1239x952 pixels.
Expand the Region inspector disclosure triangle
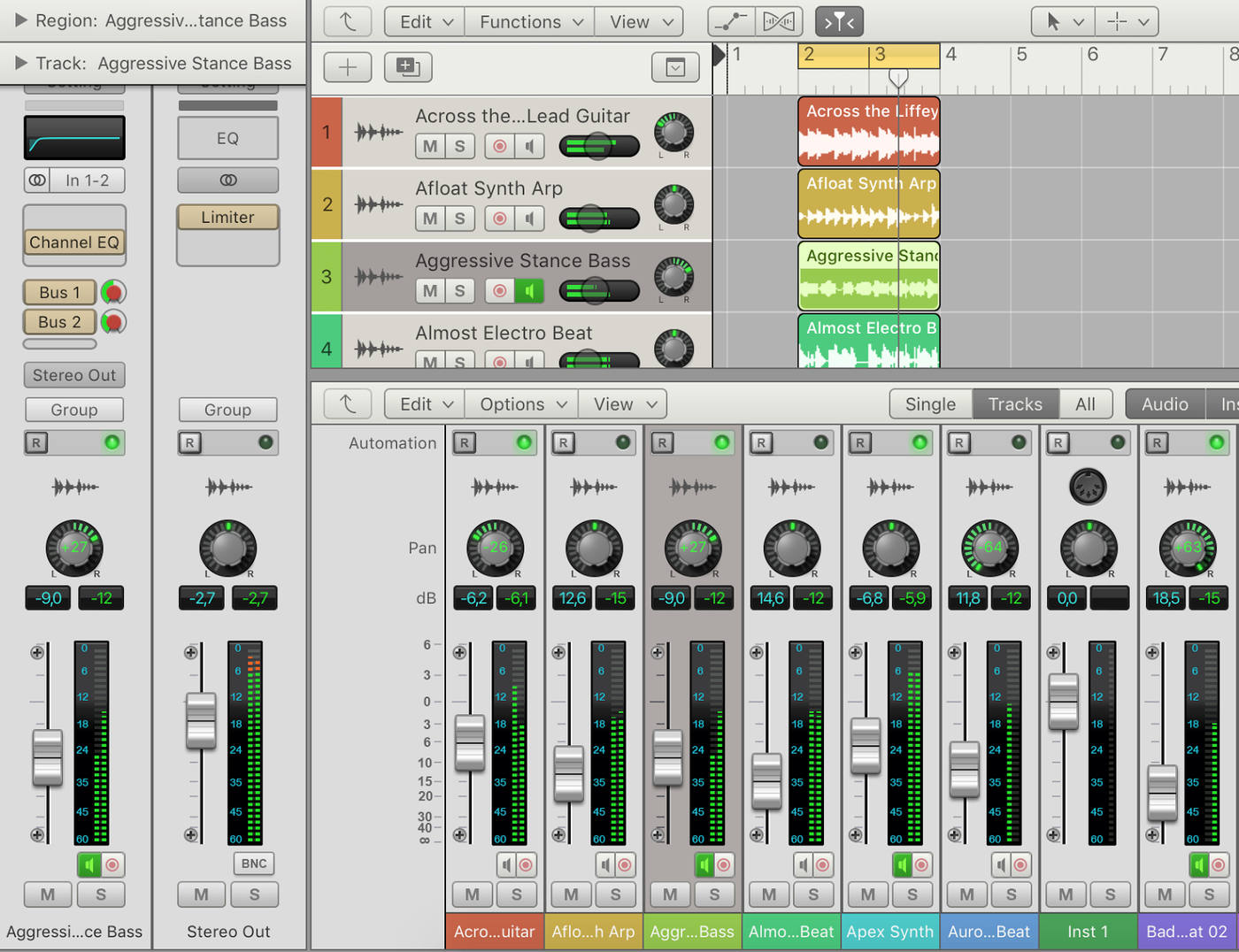[21, 19]
